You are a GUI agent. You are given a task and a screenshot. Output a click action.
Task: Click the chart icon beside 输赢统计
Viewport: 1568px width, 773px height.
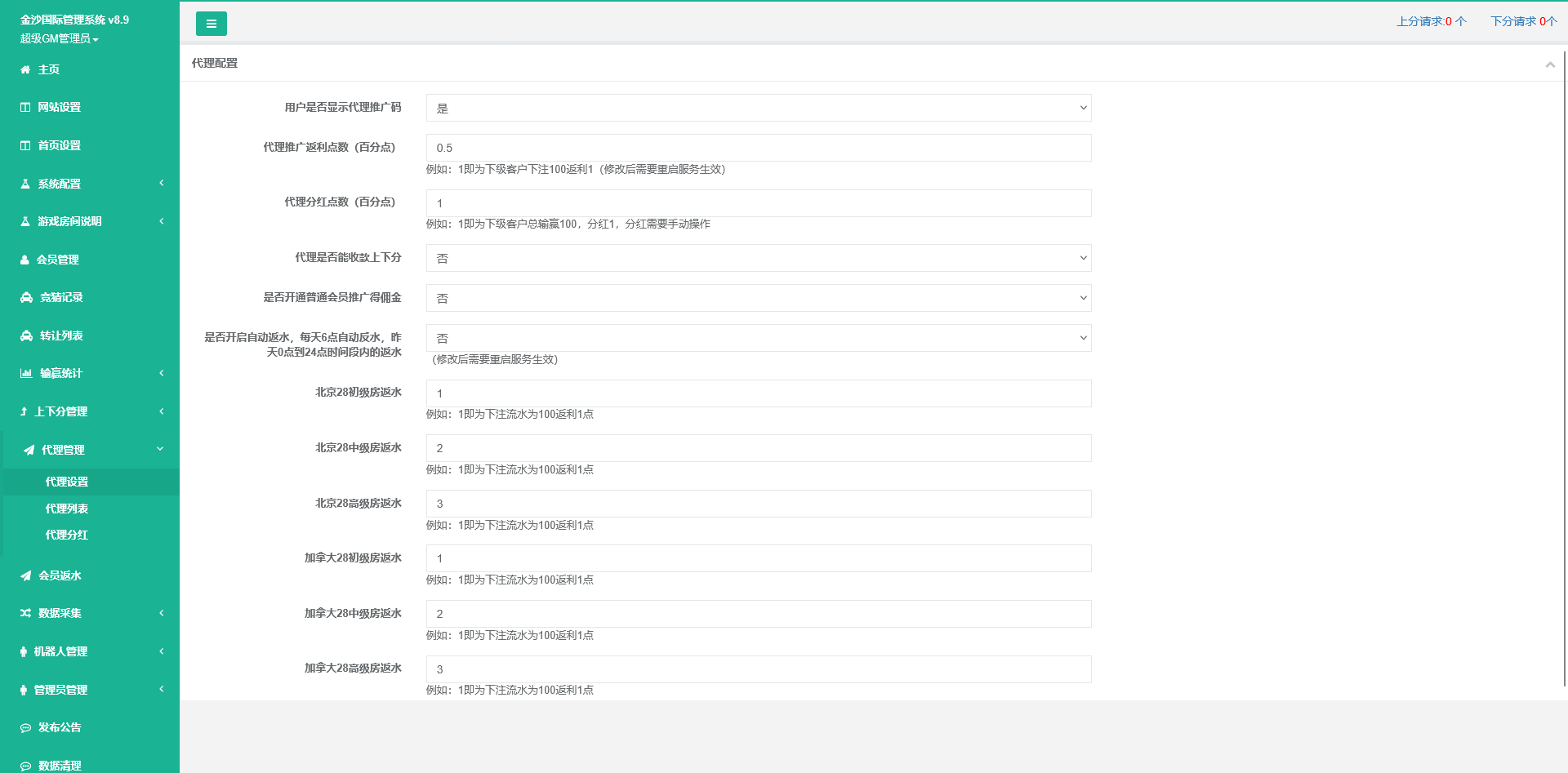(26, 374)
